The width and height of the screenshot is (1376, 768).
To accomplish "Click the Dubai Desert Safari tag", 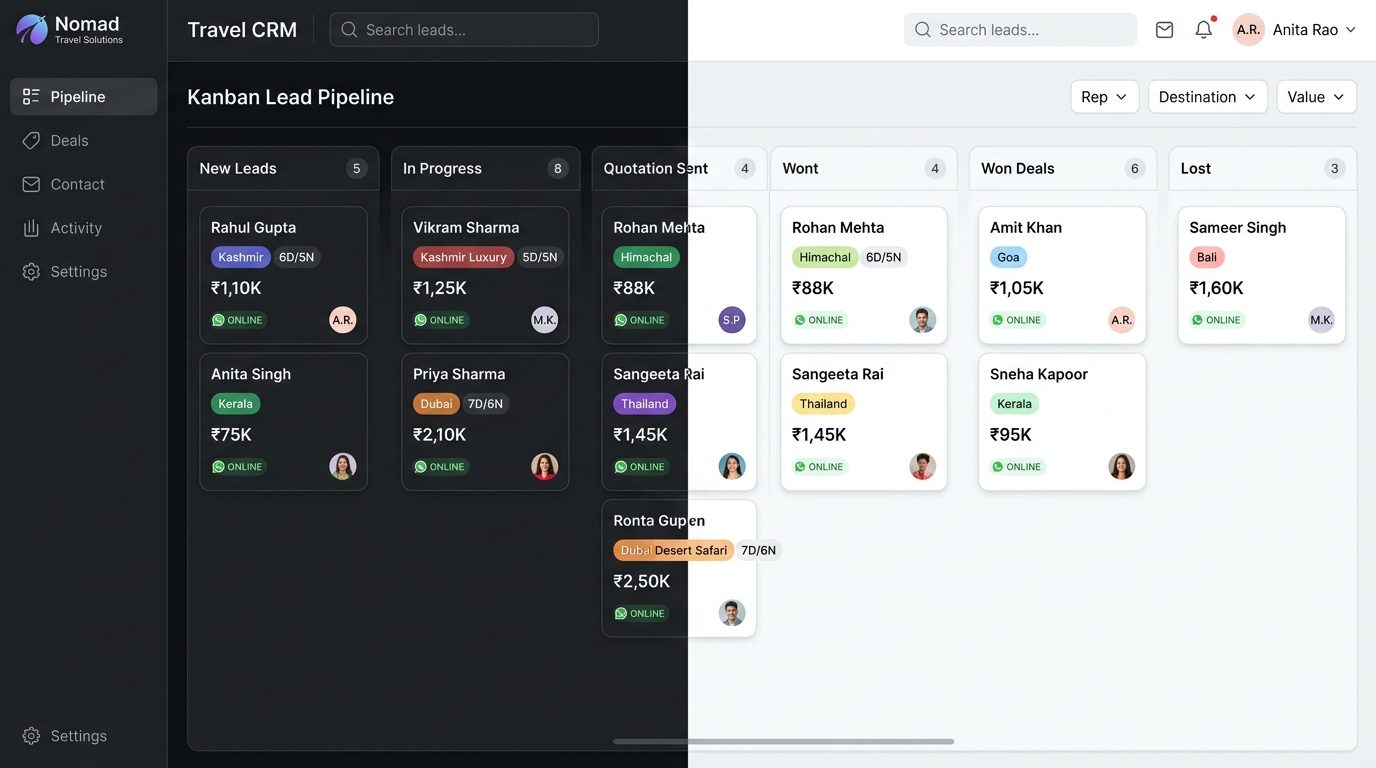I will (x=673, y=550).
